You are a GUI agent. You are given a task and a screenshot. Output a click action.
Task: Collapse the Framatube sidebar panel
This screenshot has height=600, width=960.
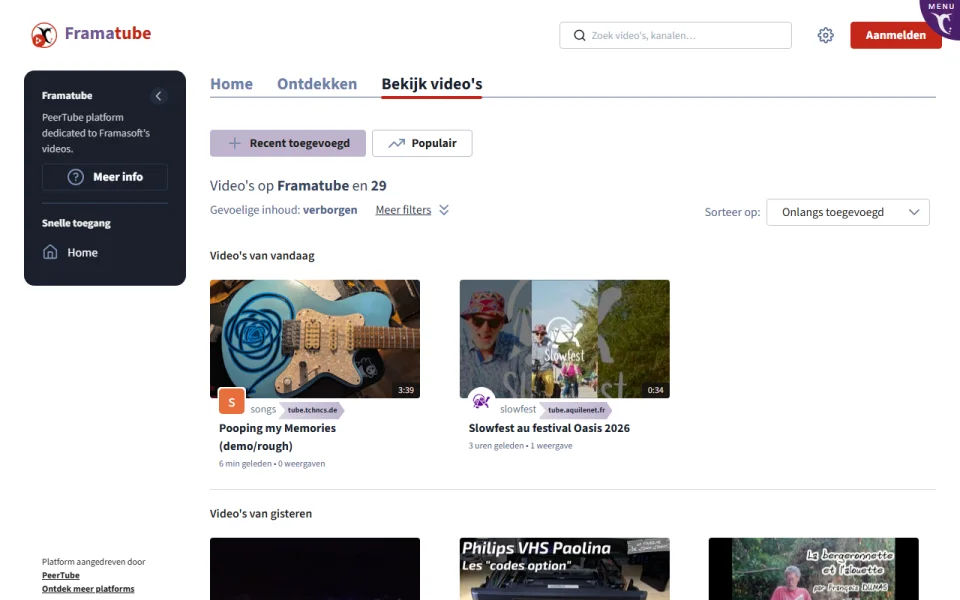click(159, 96)
